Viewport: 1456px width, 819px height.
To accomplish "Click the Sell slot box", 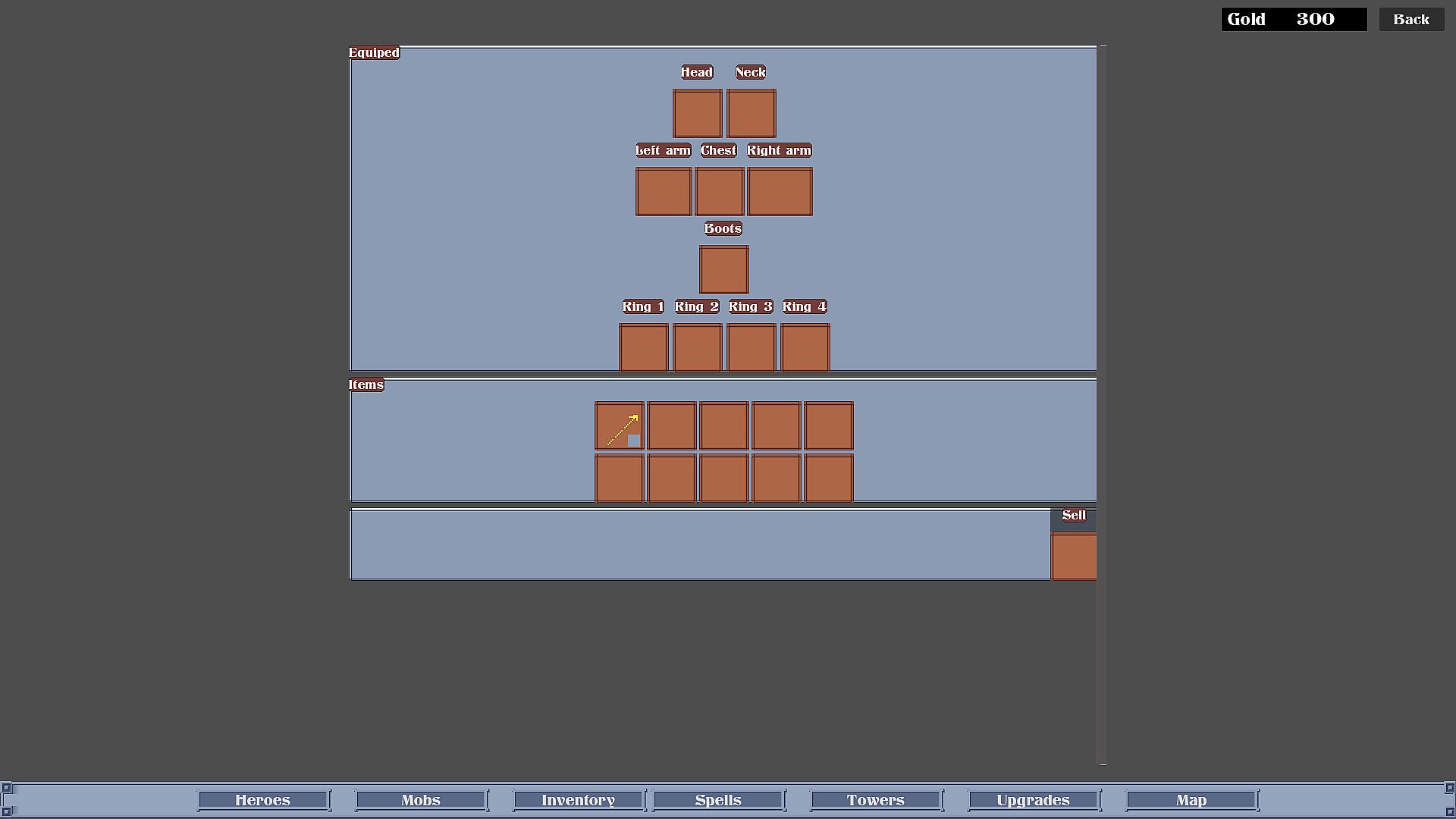I will pos(1074,557).
